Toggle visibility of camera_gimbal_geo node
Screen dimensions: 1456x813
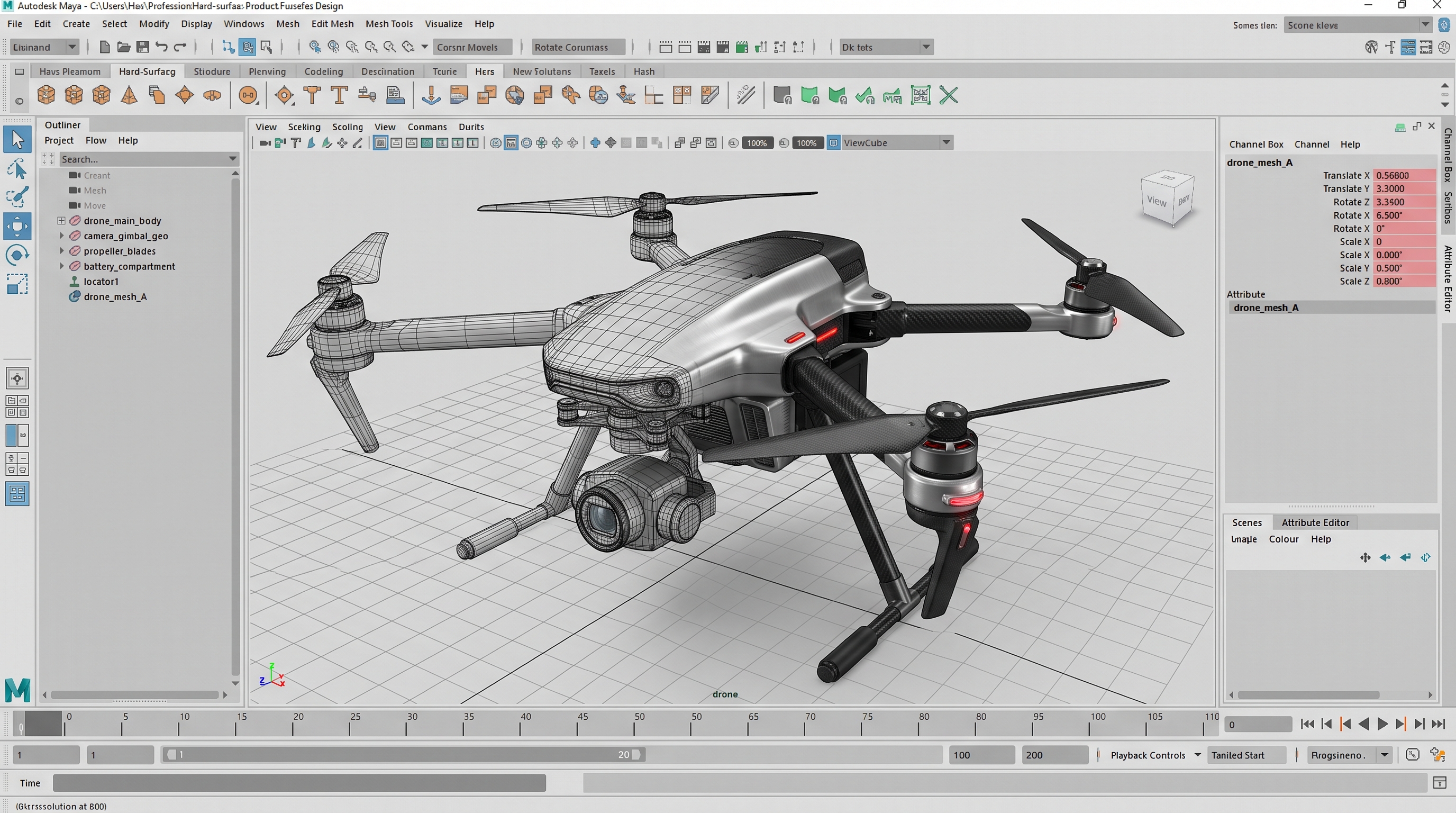coord(75,236)
